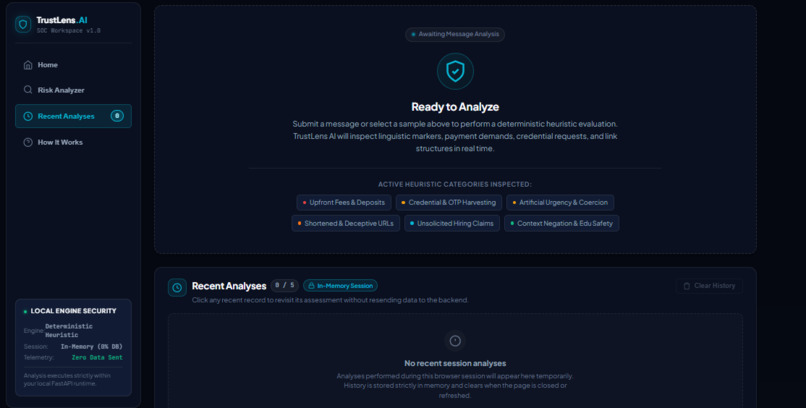Click the 0 / 5 history counter
The width and height of the screenshot is (806, 408).
(285, 286)
